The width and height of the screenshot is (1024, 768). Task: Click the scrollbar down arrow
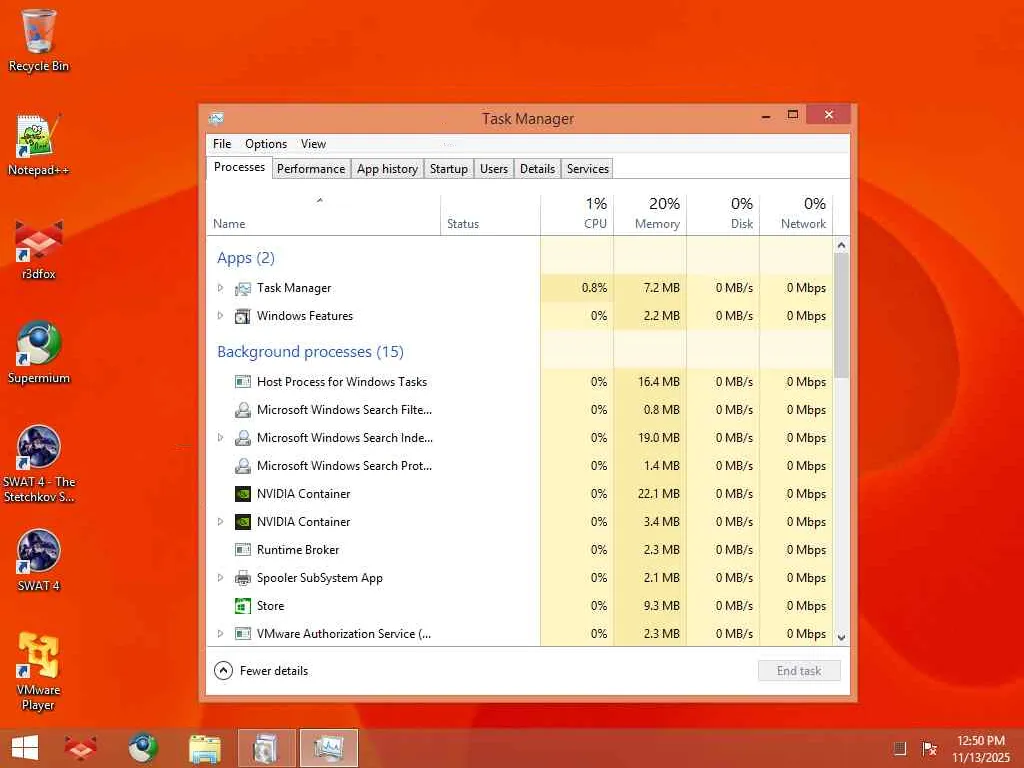coord(841,637)
